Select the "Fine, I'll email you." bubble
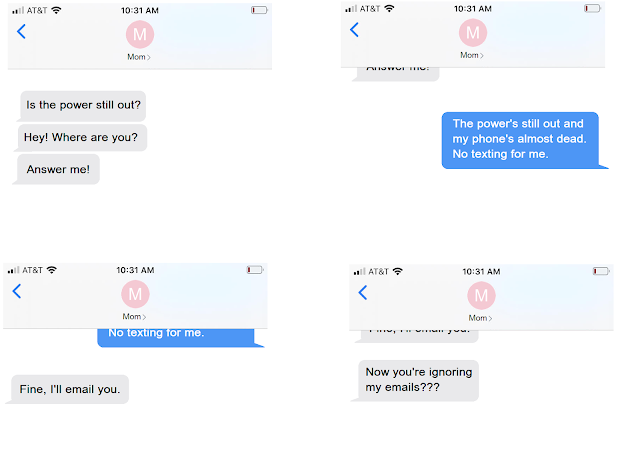The image size is (640, 458). [69, 389]
